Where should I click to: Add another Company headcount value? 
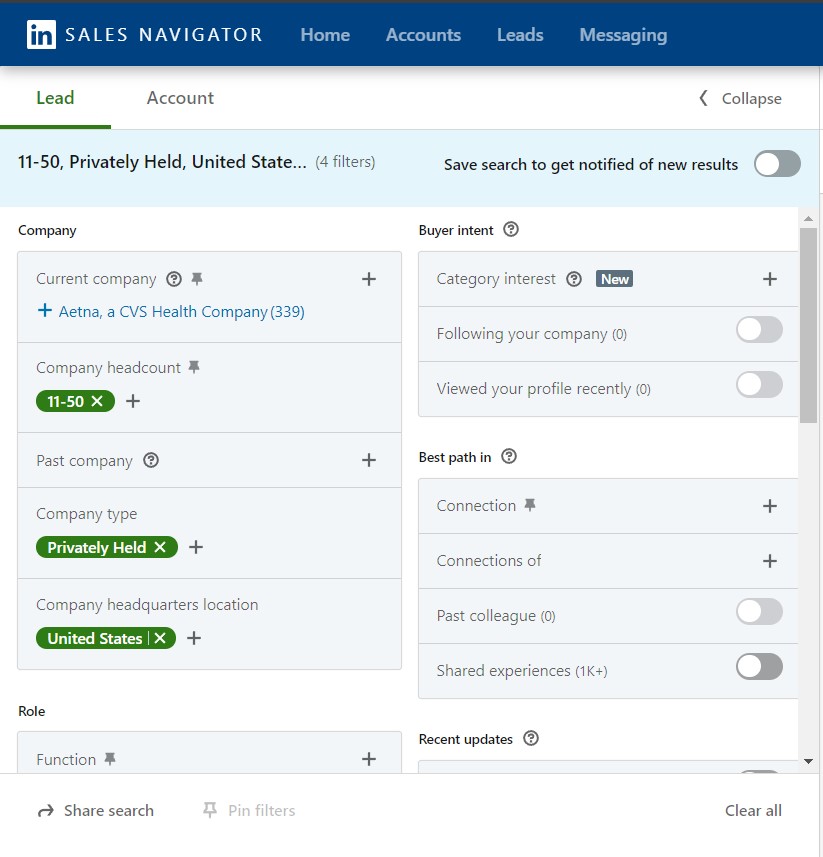pos(133,401)
